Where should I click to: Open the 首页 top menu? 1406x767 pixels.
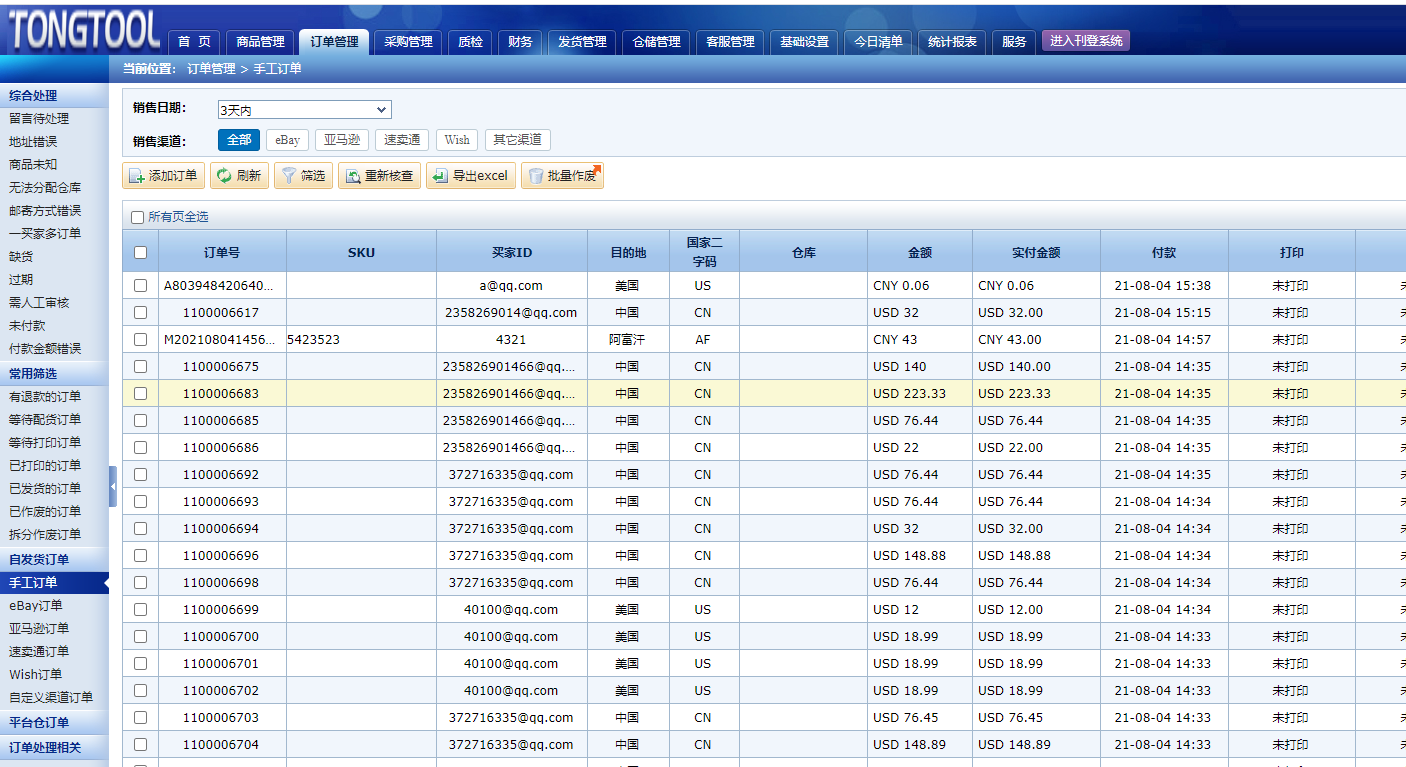(x=194, y=42)
